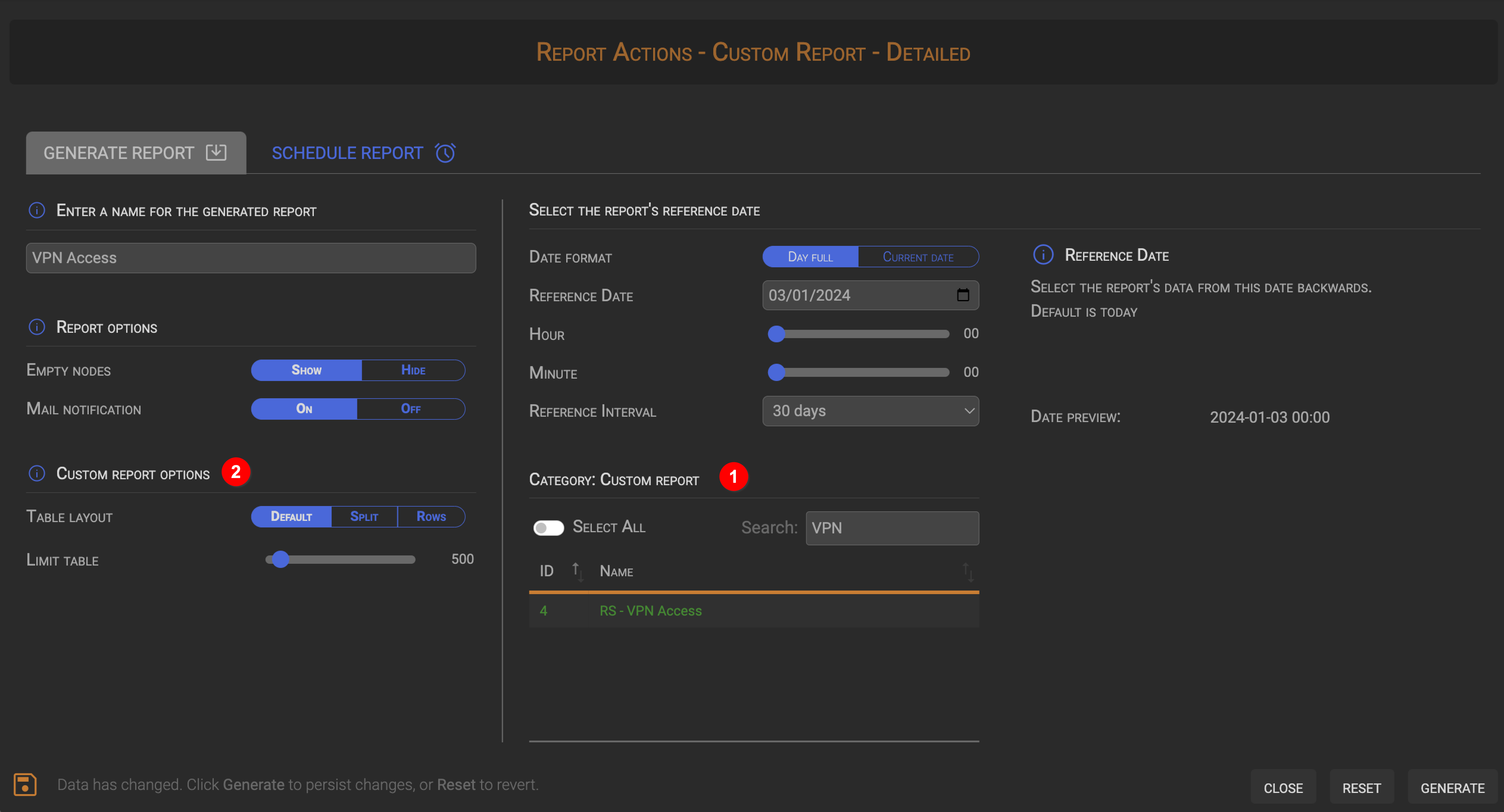Click the Limit Table value 500
The width and height of the screenshot is (1504, 812).
coord(462,559)
